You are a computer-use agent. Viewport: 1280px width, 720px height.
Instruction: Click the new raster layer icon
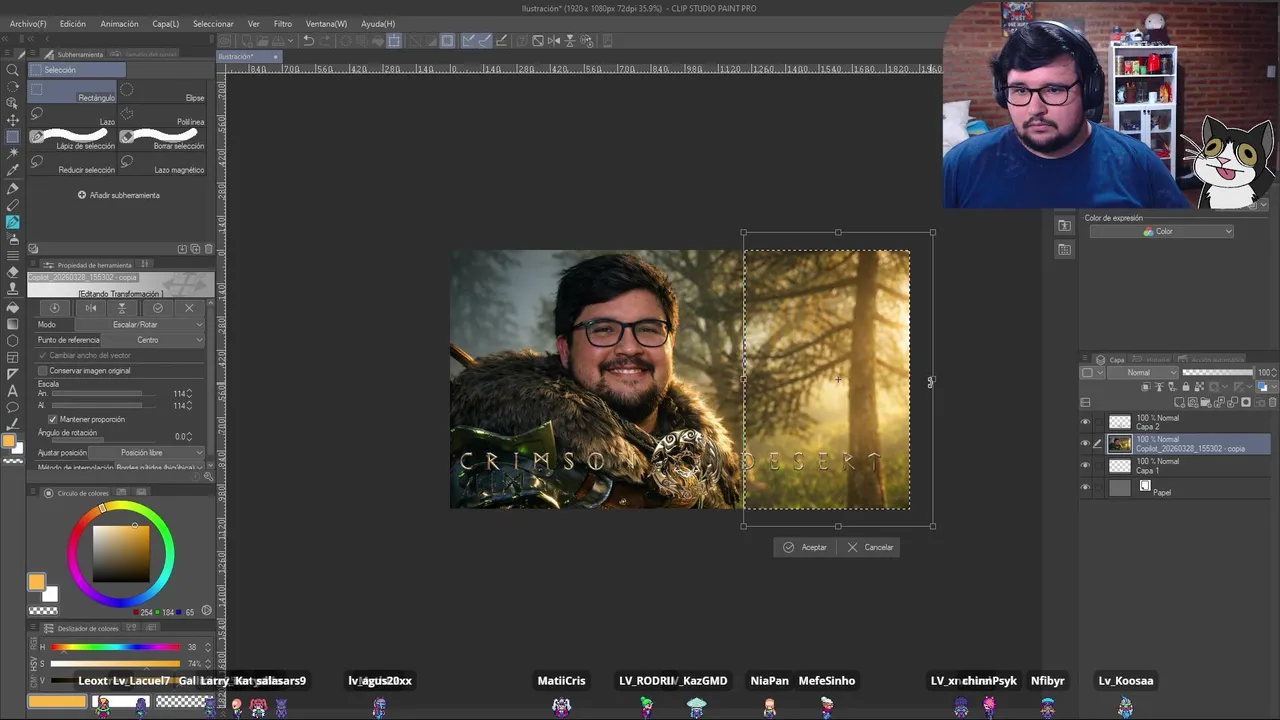(1181, 403)
